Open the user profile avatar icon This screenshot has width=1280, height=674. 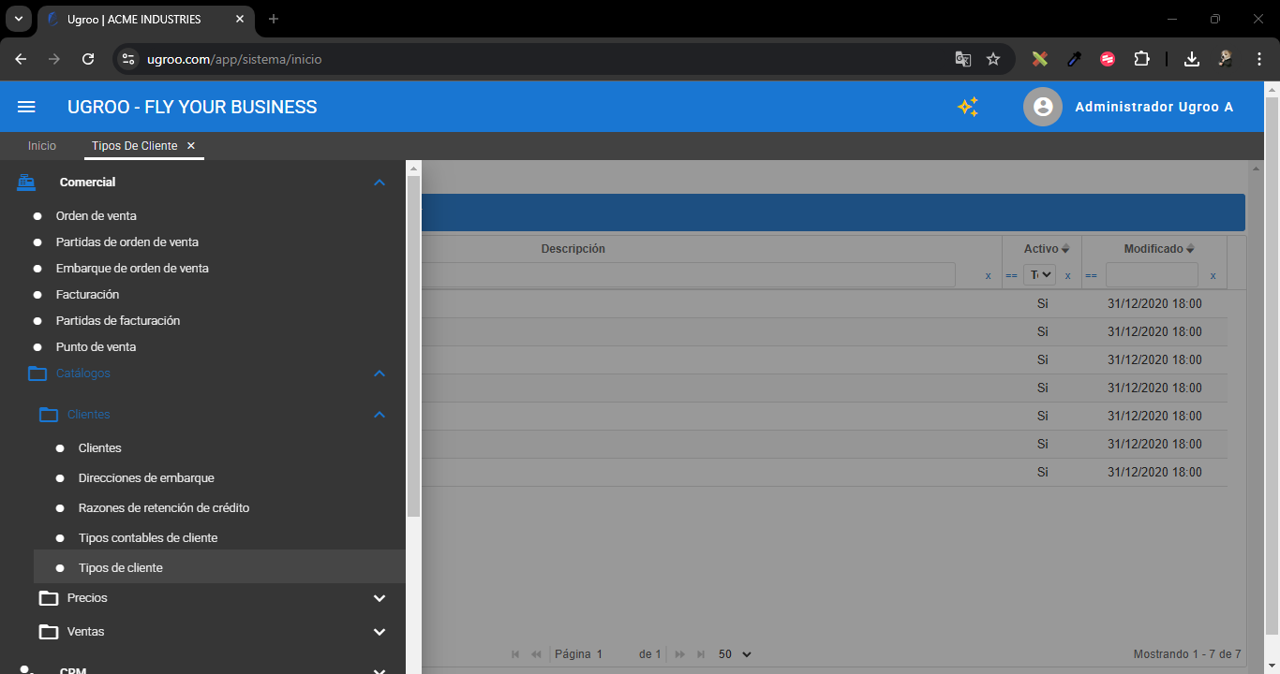1042,107
